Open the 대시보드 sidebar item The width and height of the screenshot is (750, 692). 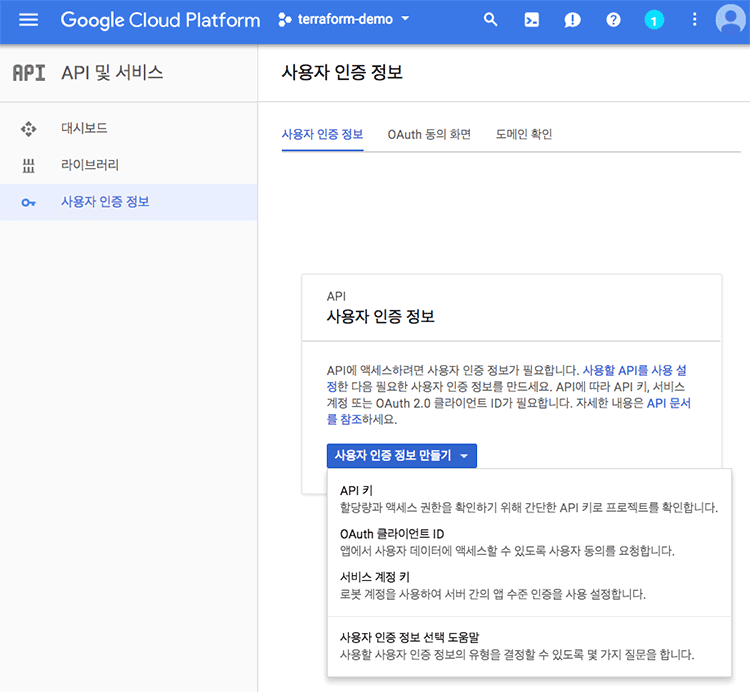129,128
